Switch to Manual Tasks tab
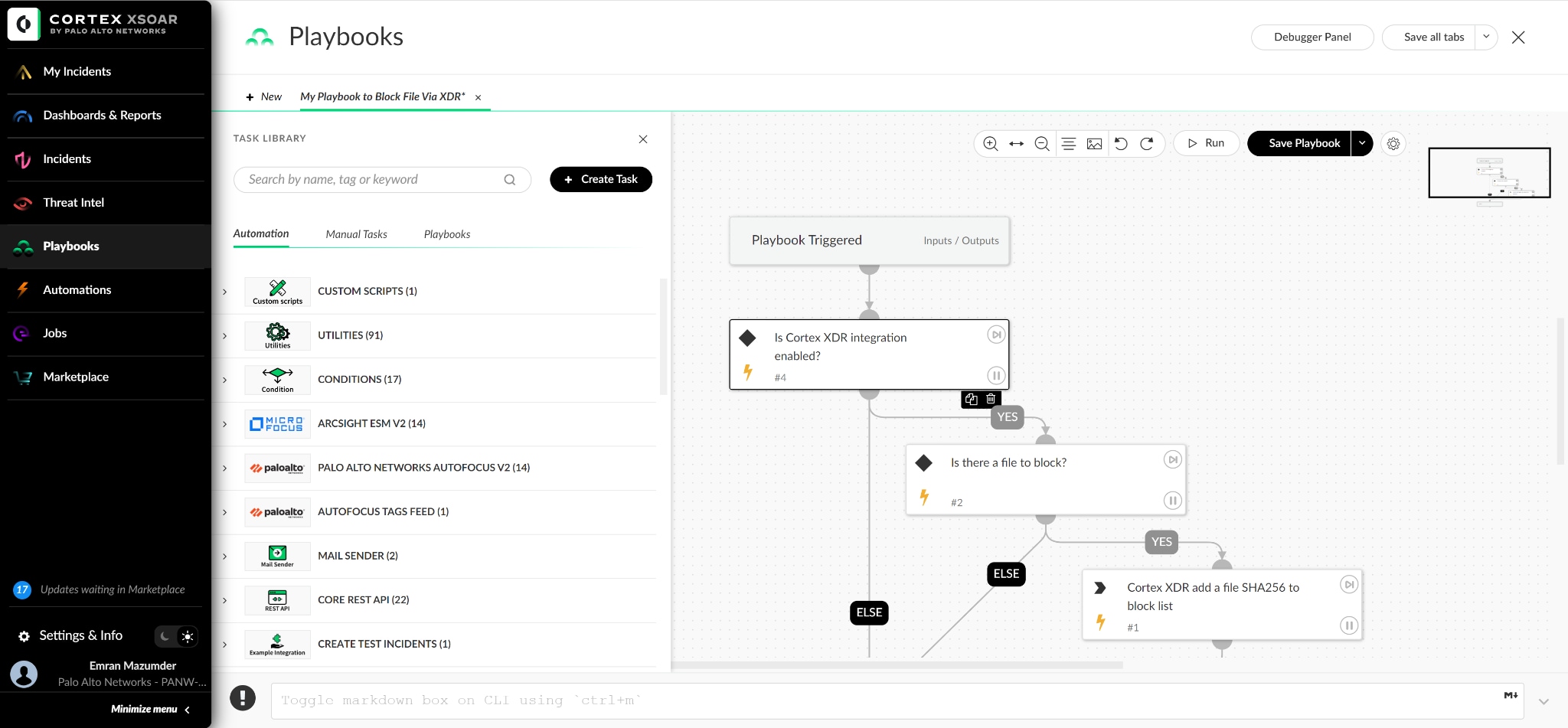The image size is (1568, 728). pyautogui.click(x=356, y=234)
